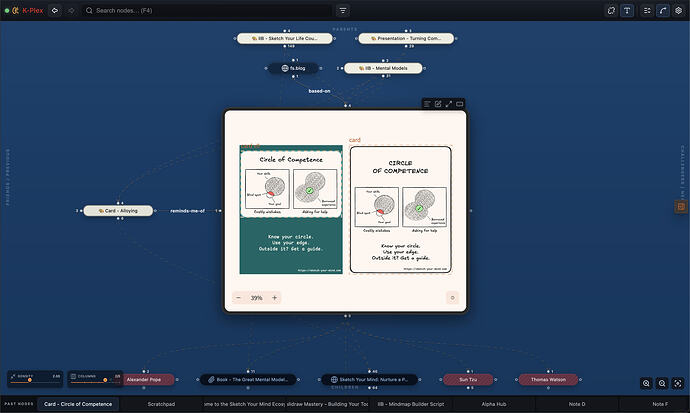Zoom out the preview with the minus button
The image size is (690, 413).
(239, 298)
